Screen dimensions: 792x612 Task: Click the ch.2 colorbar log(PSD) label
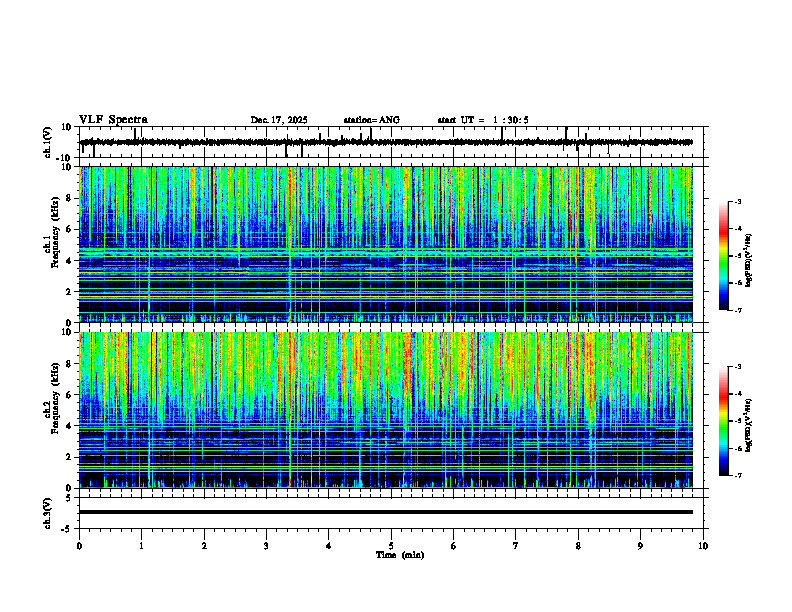[749, 424]
